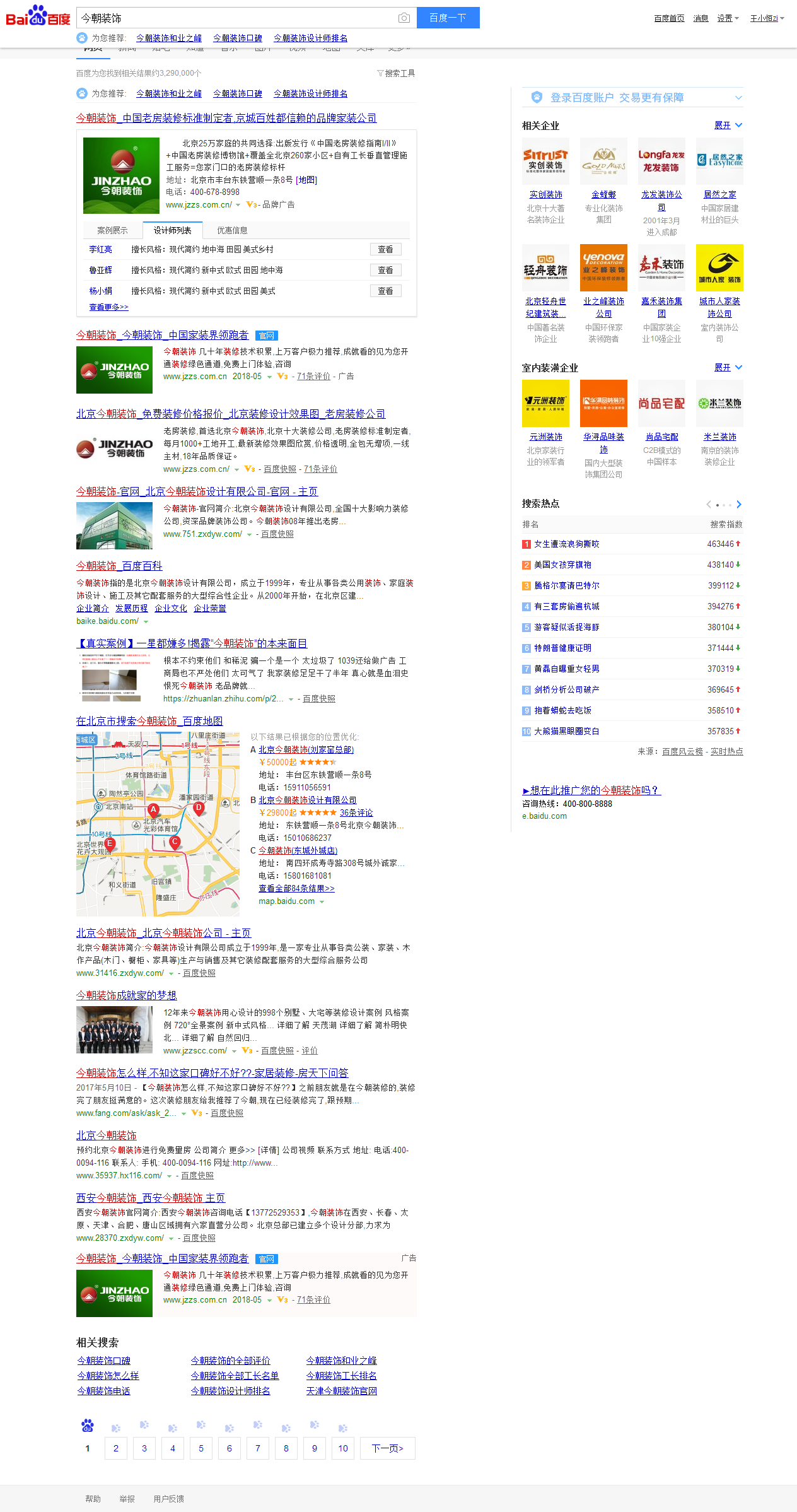Select map marker A on the Beijing map

[x=153, y=810]
